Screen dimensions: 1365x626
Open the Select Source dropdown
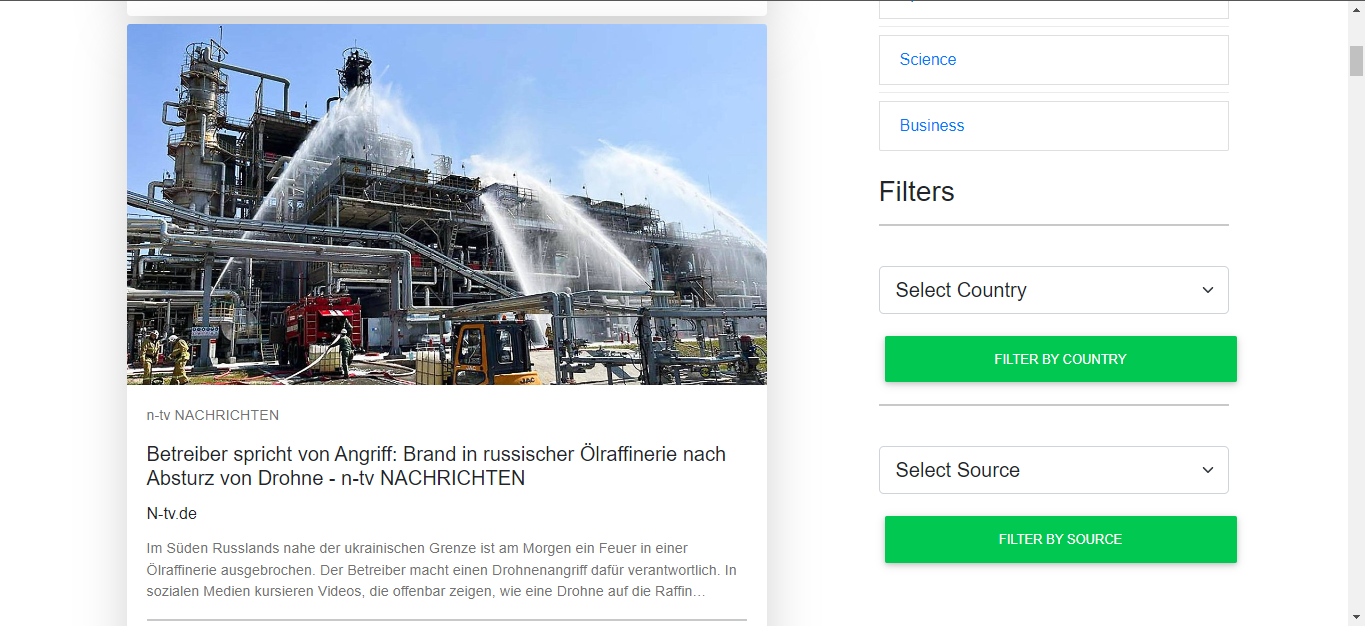pyautogui.click(x=1053, y=470)
